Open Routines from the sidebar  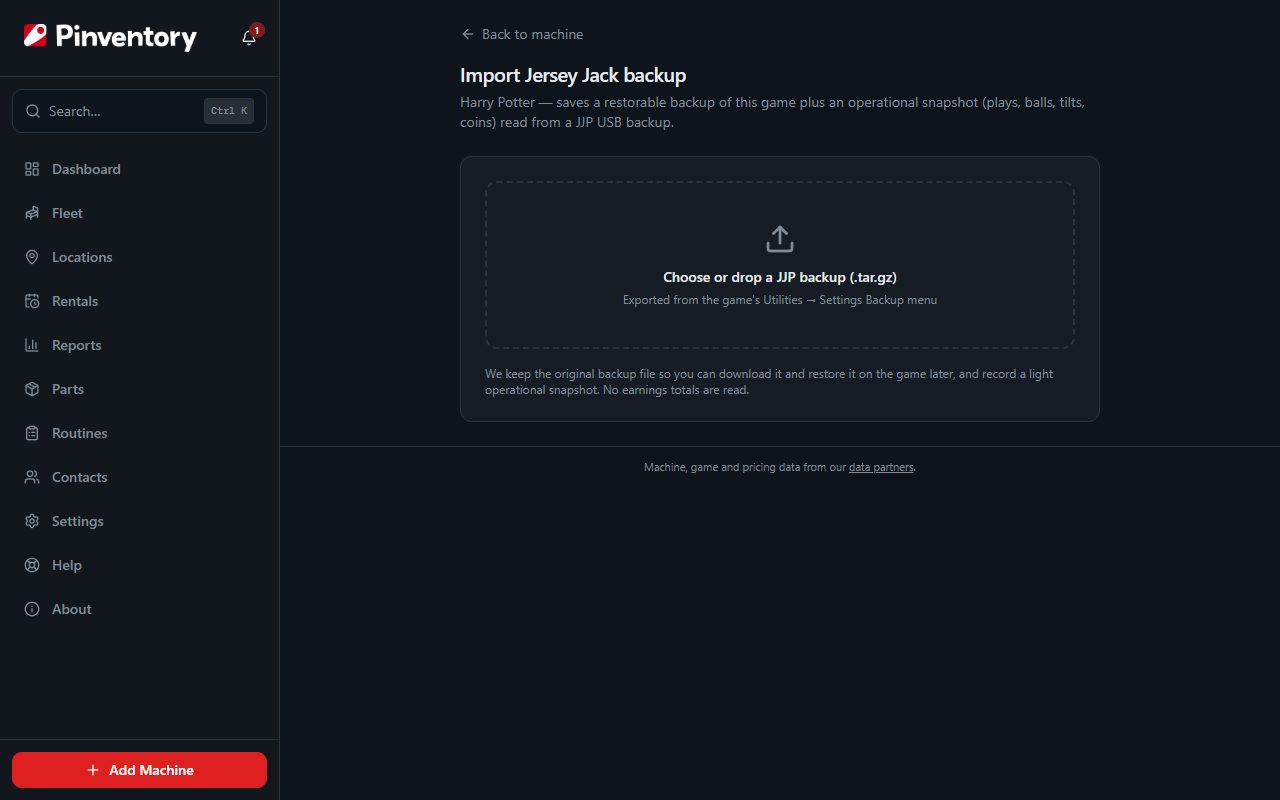(139, 433)
